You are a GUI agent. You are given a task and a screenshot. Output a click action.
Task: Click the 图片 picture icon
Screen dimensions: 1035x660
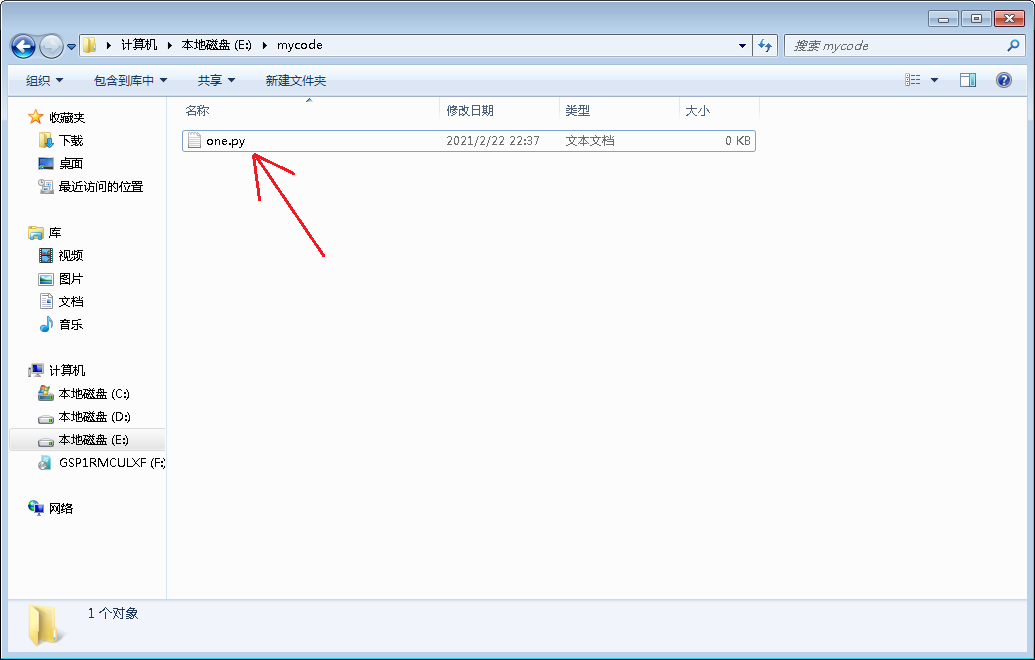(46, 279)
